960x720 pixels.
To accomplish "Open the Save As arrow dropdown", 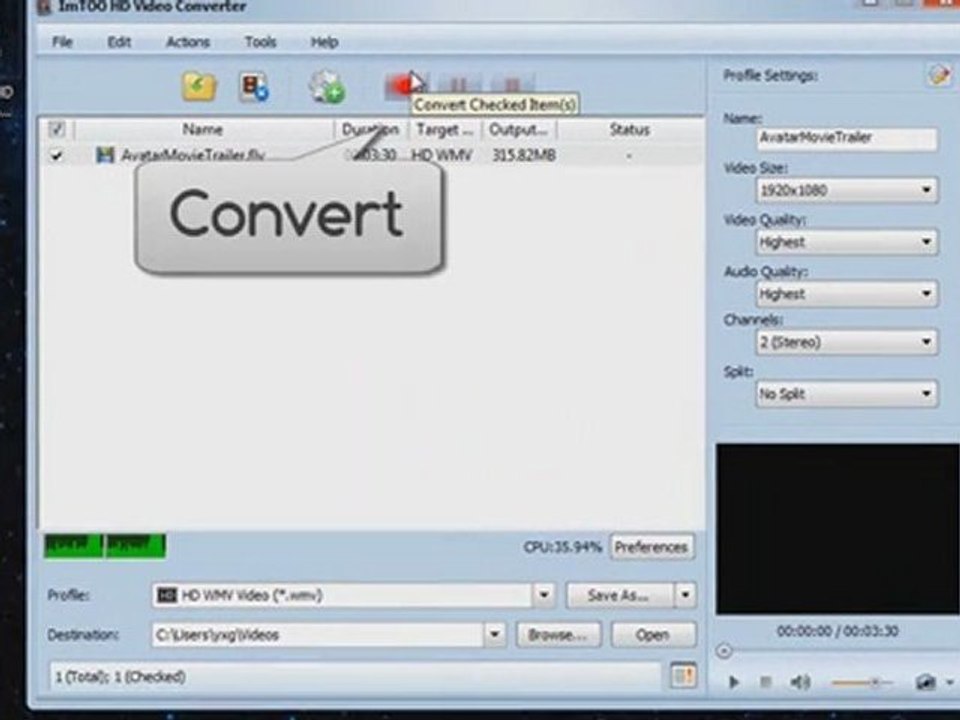I will (x=685, y=594).
